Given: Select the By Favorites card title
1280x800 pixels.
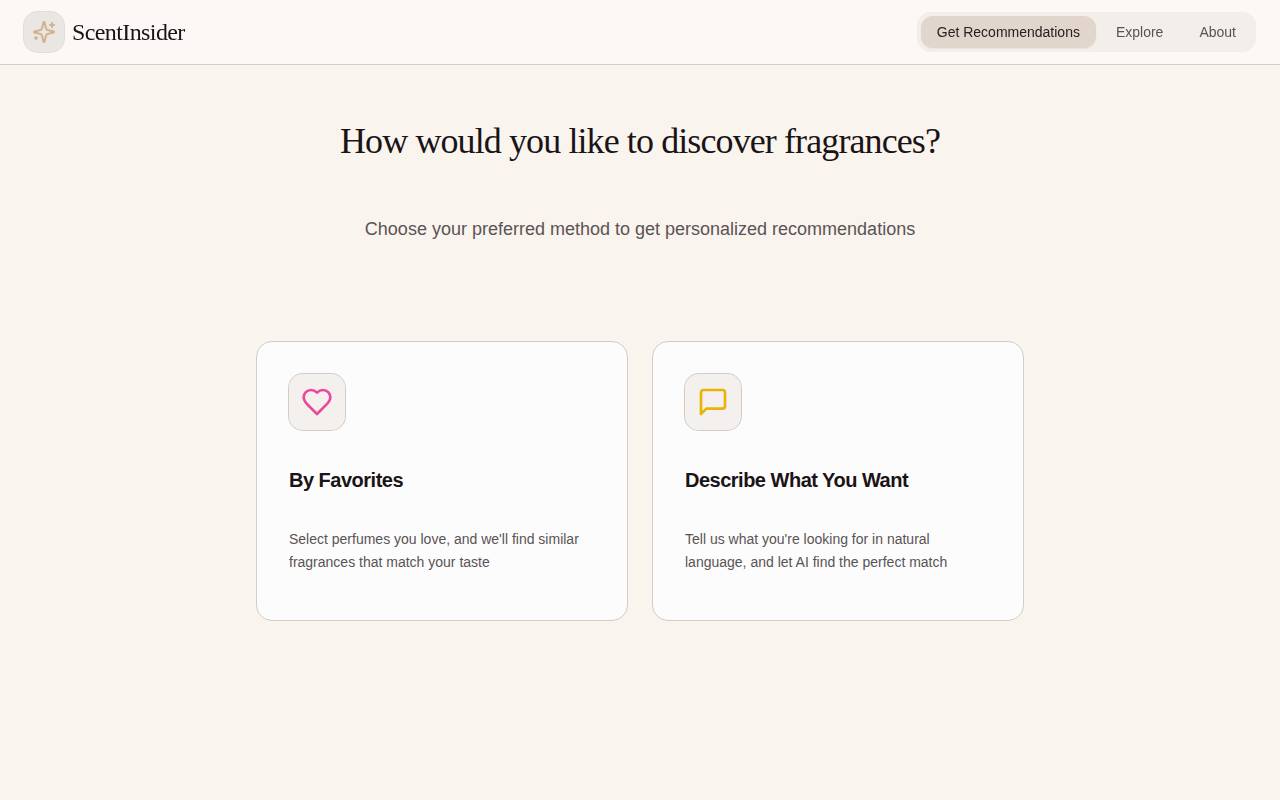Looking at the screenshot, I should pyautogui.click(x=346, y=480).
